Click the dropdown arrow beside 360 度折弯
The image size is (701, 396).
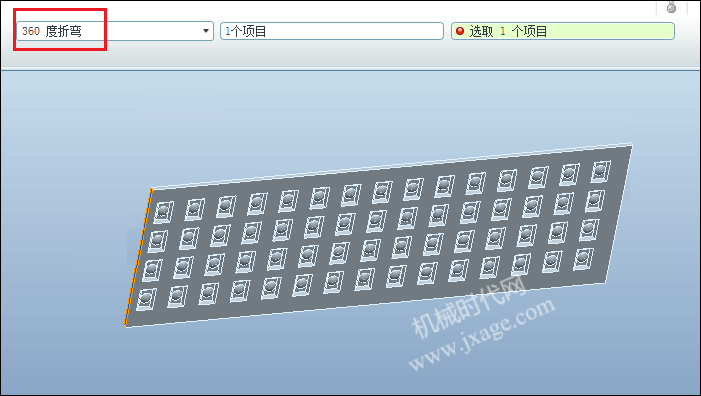tap(206, 31)
